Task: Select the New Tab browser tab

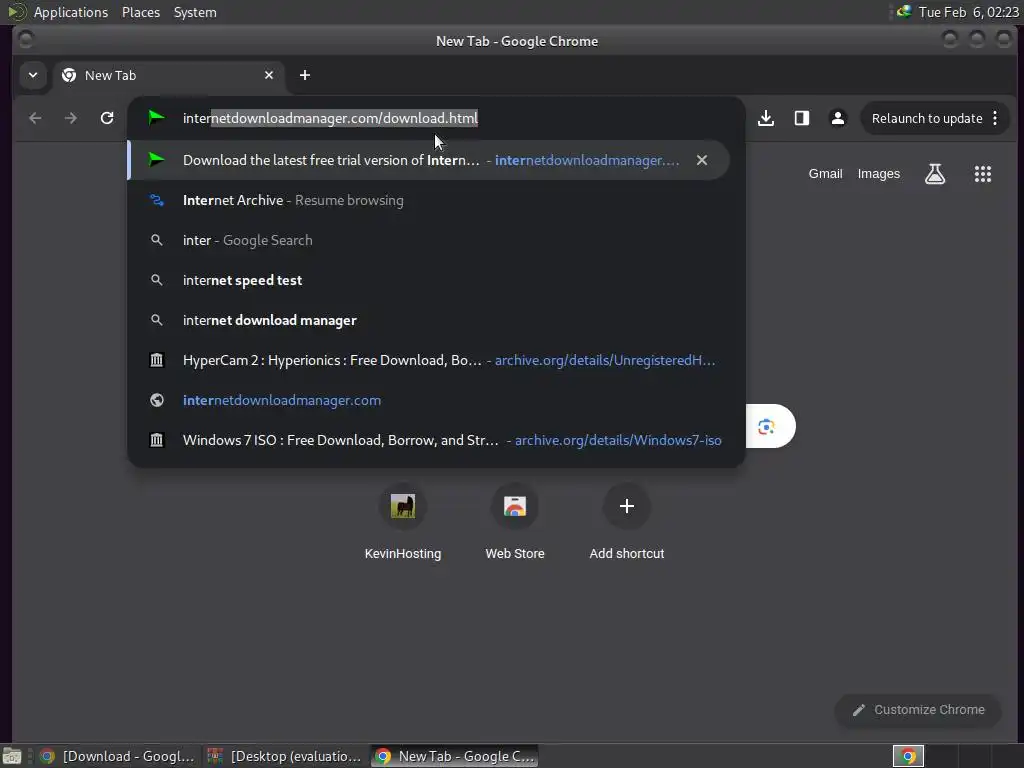Action: point(168,75)
